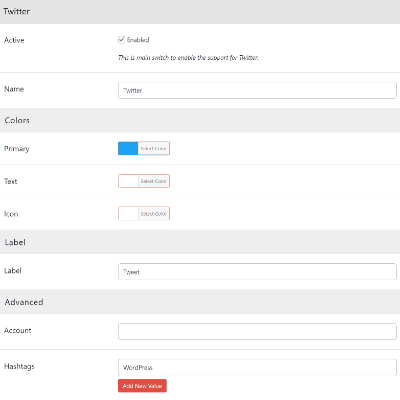The image size is (400, 400).
Task: Open the white Text color swatch
Action: (x=128, y=181)
